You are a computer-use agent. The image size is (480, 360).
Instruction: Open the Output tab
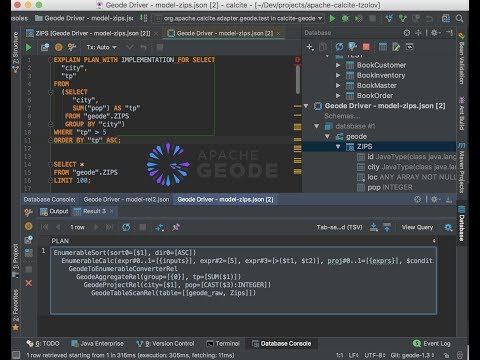click(x=54, y=211)
